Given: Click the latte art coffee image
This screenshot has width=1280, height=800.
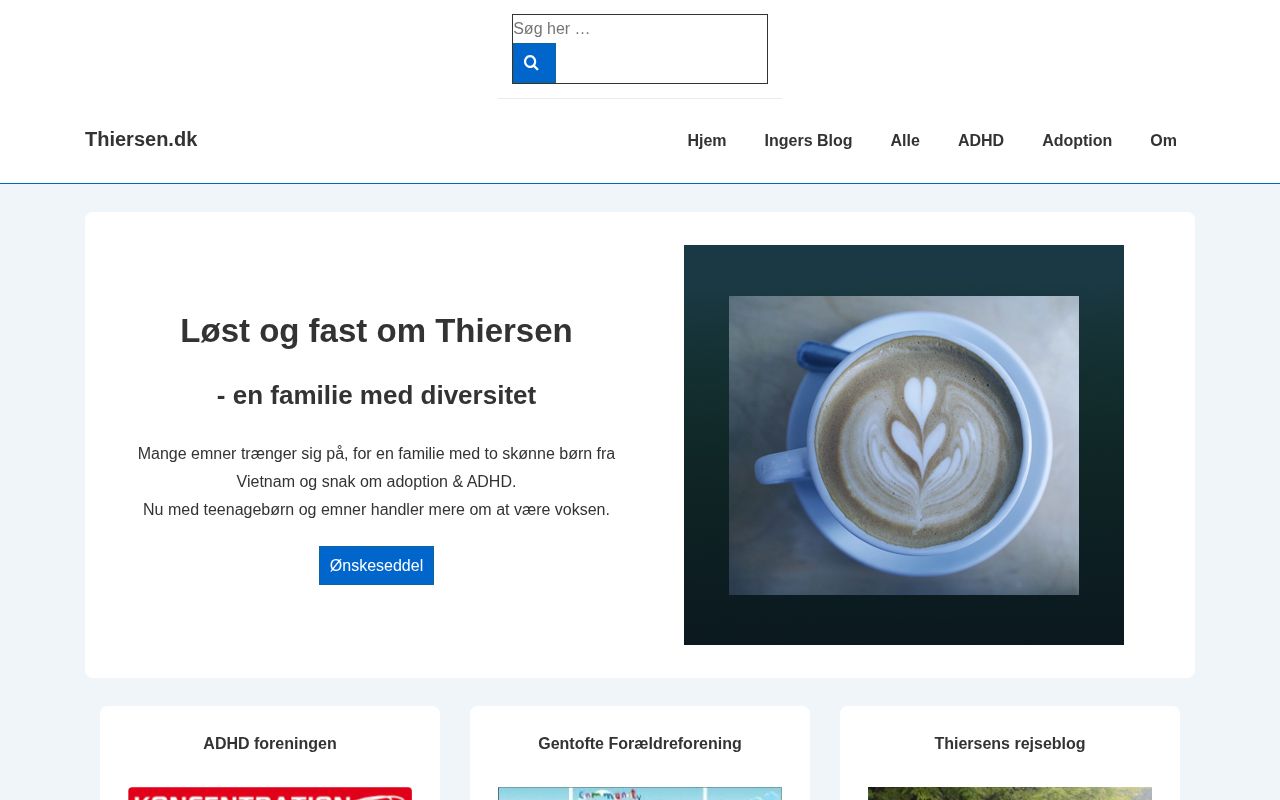Looking at the screenshot, I should [904, 445].
